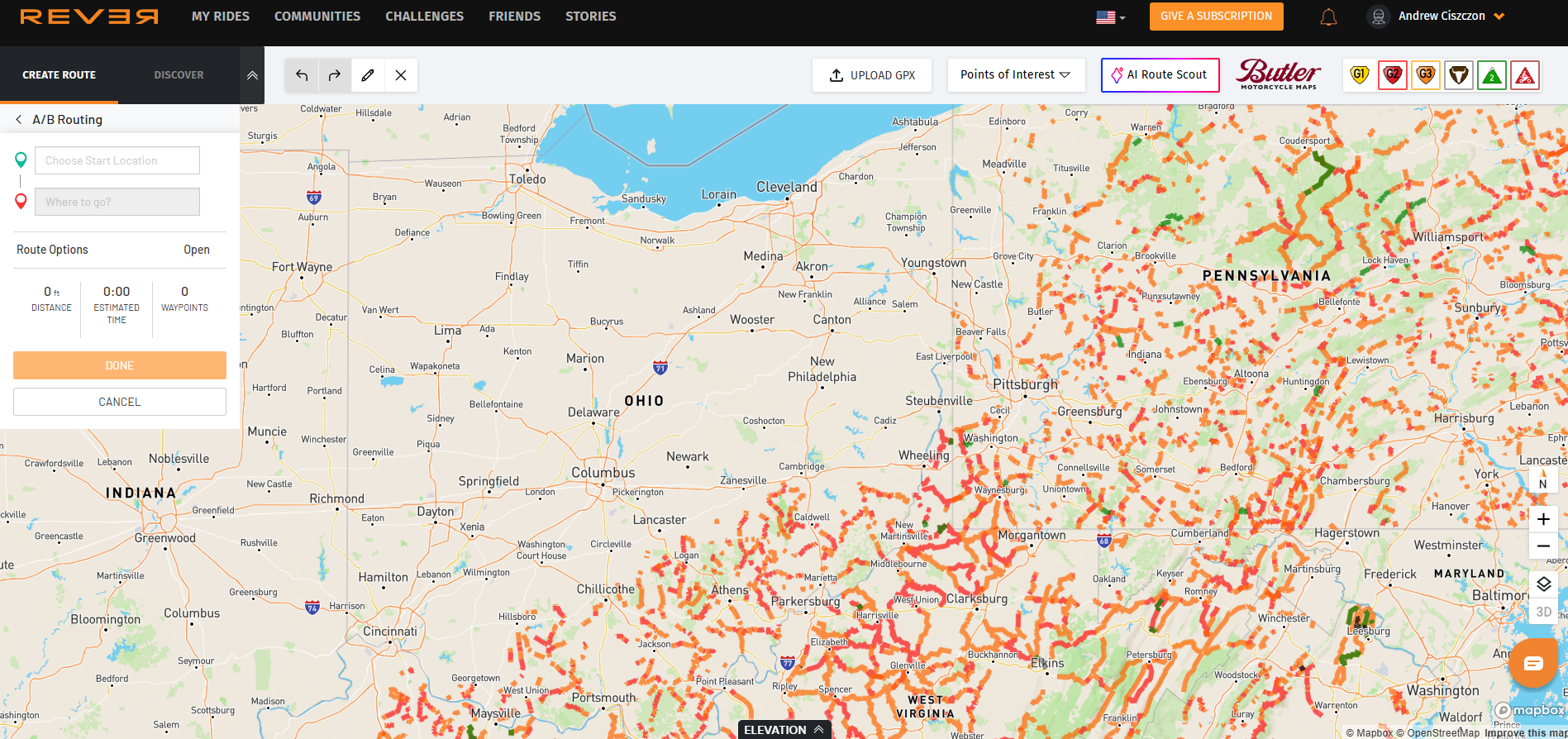This screenshot has height=739, width=1568.
Task: Open MY RIDES menu
Action: pos(221,17)
